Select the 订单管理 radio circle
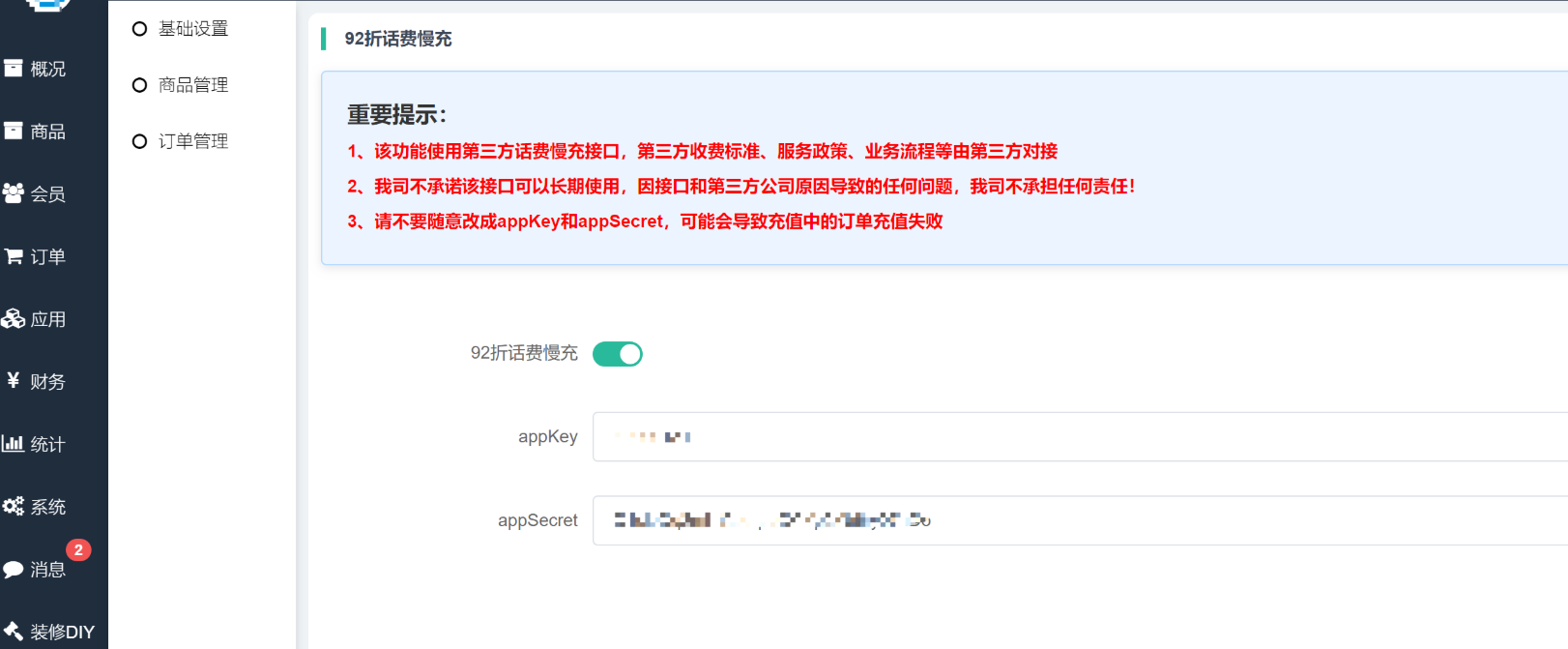Viewport: 1568px width, 649px height. (139, 141)
